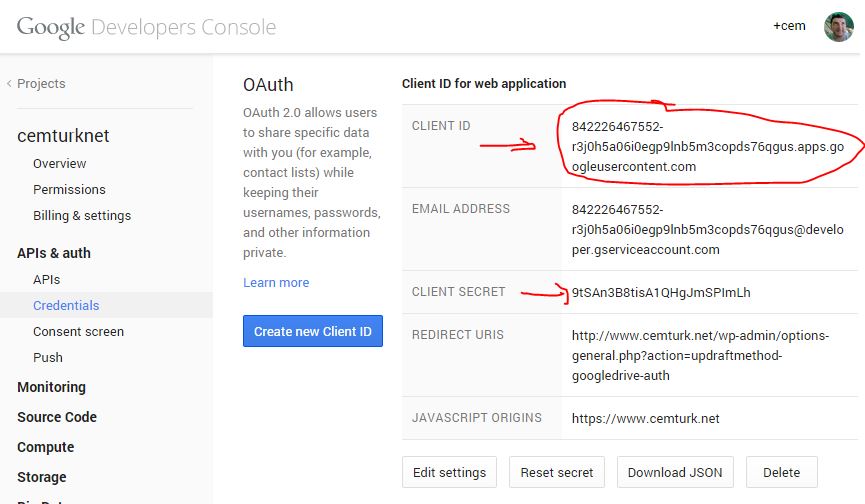The width and height of the screenshot is (865, 504).
Task: Click the Reset secret button
Action: 557,472
